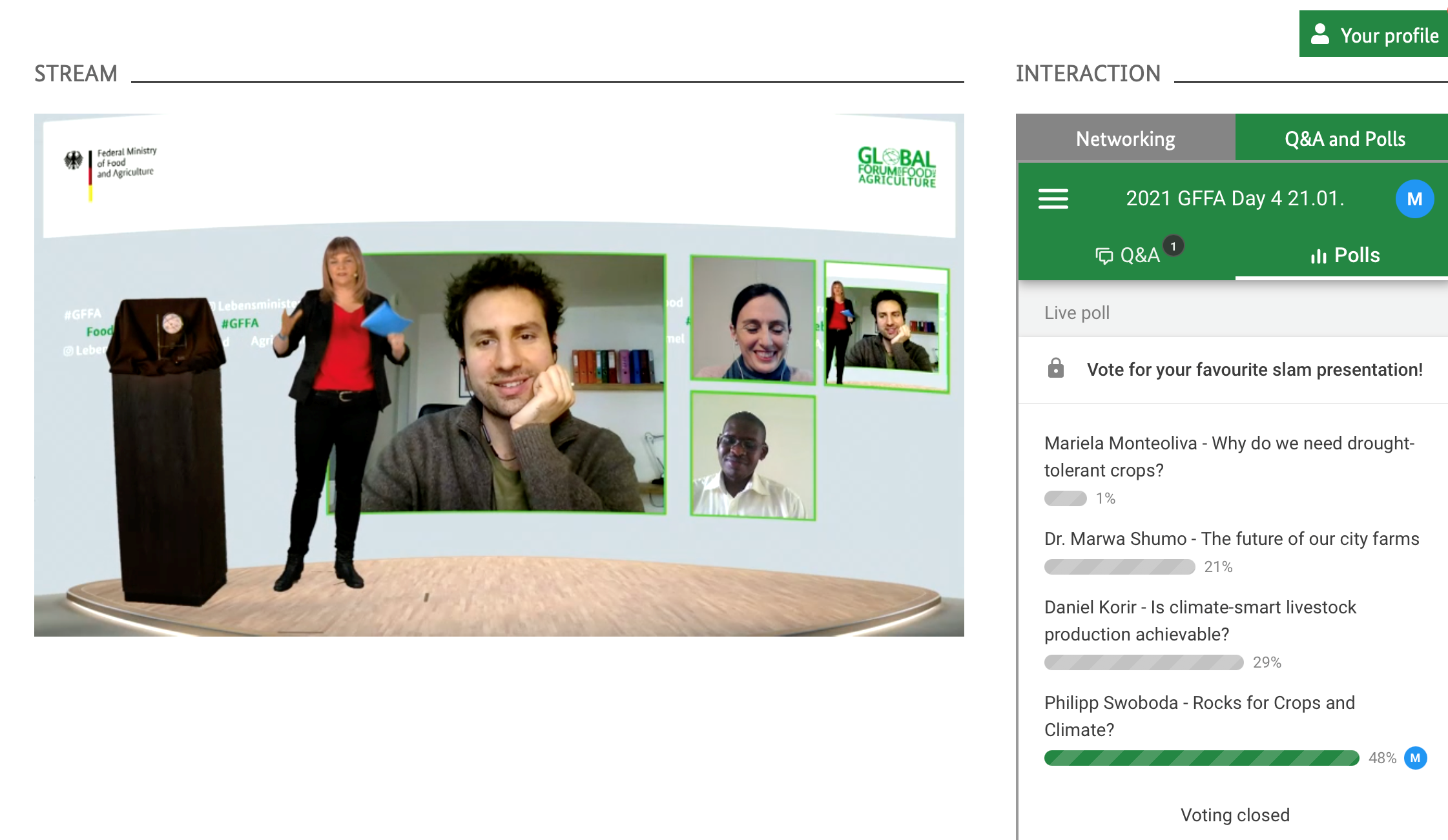Click the person icon in Your profile
The height and width of the screenshot is (840, 1448).
tap(1320, 34)
